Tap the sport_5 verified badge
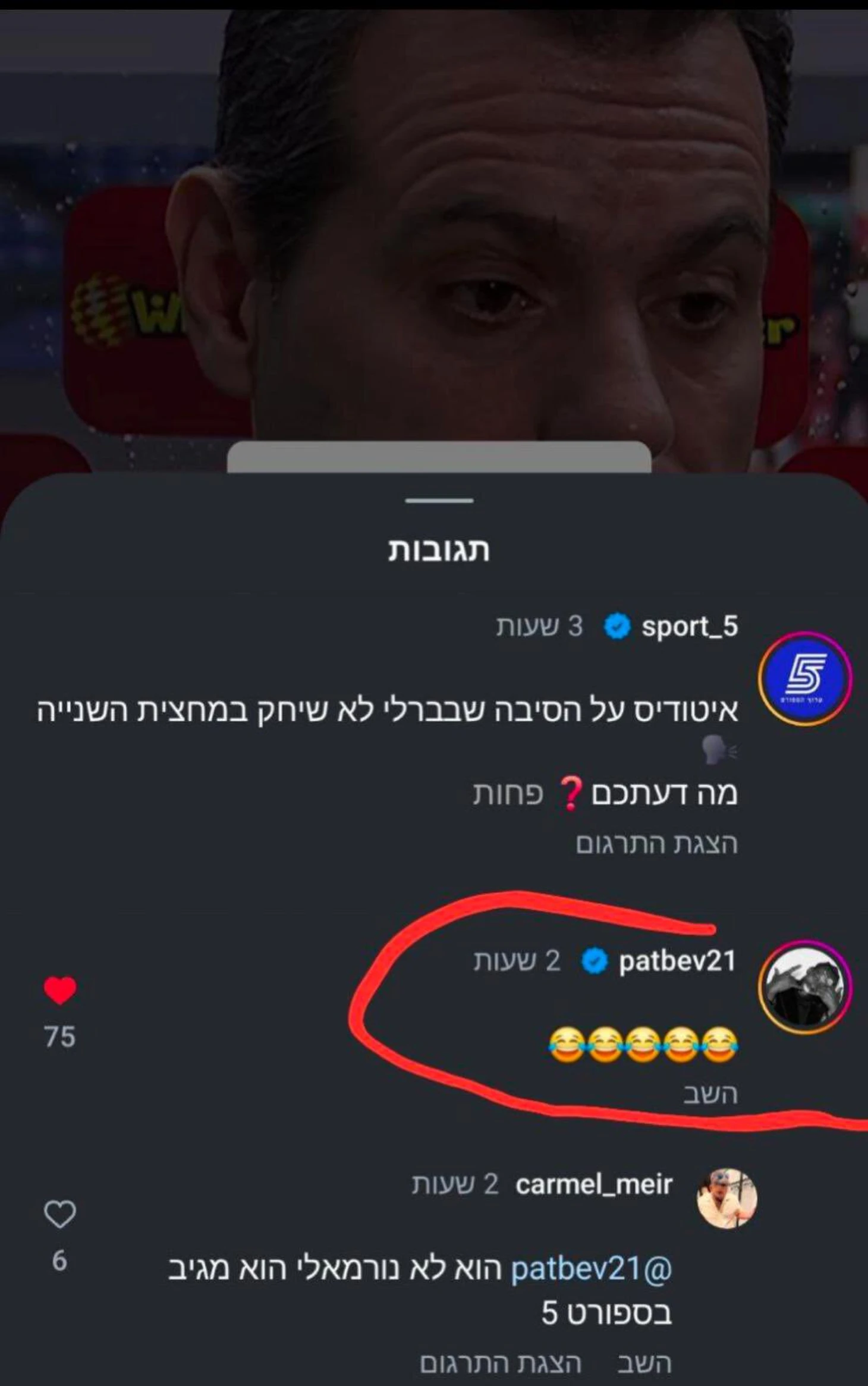The image size is (868, 1386). click(x=617, y=627)
